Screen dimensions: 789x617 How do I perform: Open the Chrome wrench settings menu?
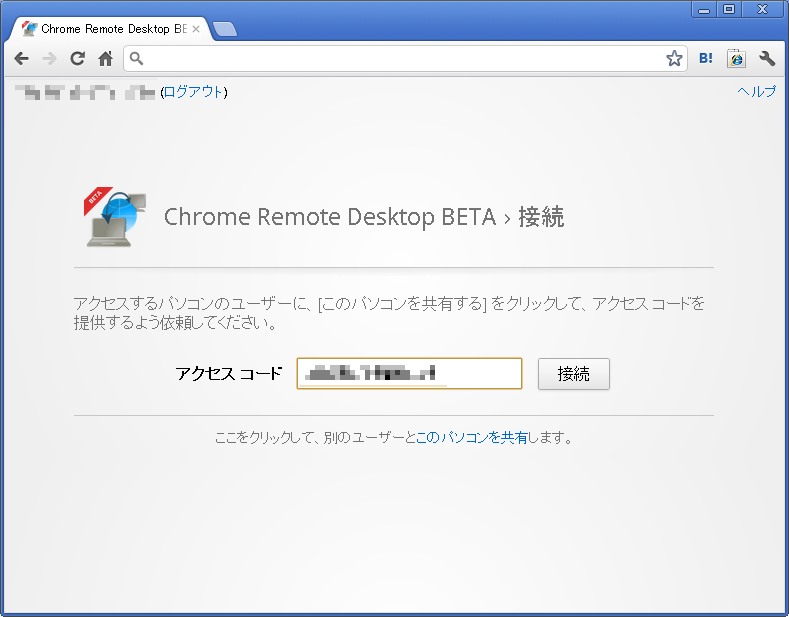(x=767, y=58)
